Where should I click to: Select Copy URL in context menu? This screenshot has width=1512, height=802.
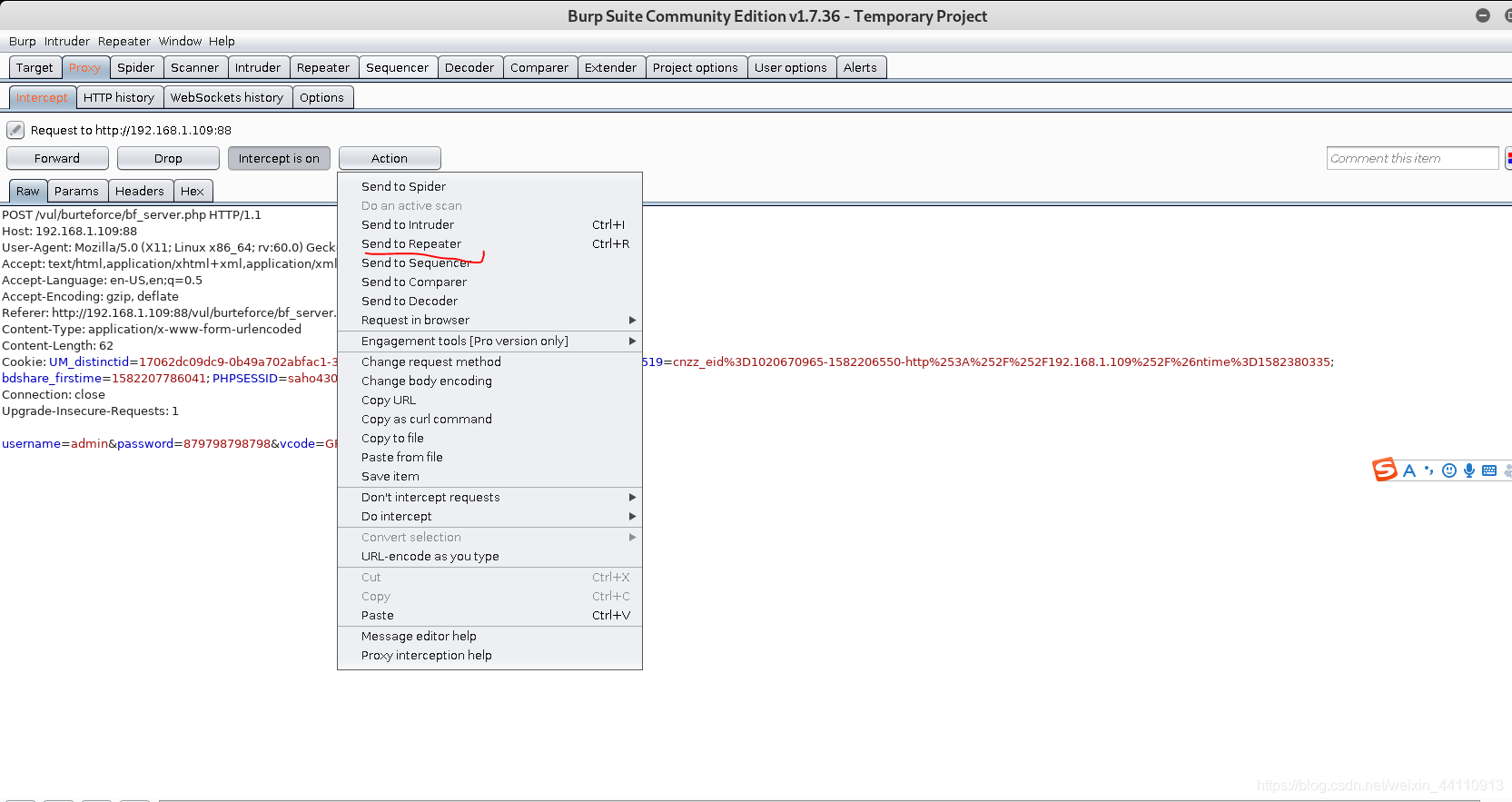(x=489, y=400)
